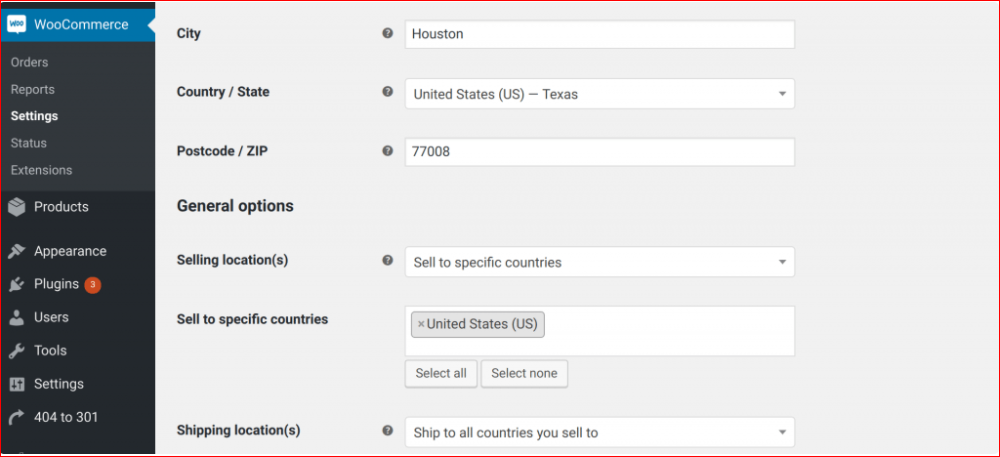Open the Country / State dropdown

[599, 94]
